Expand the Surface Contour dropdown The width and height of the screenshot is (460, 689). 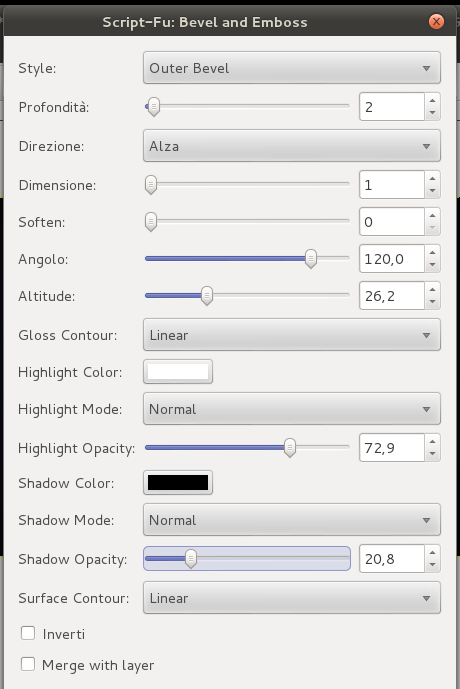pos(292,598)
